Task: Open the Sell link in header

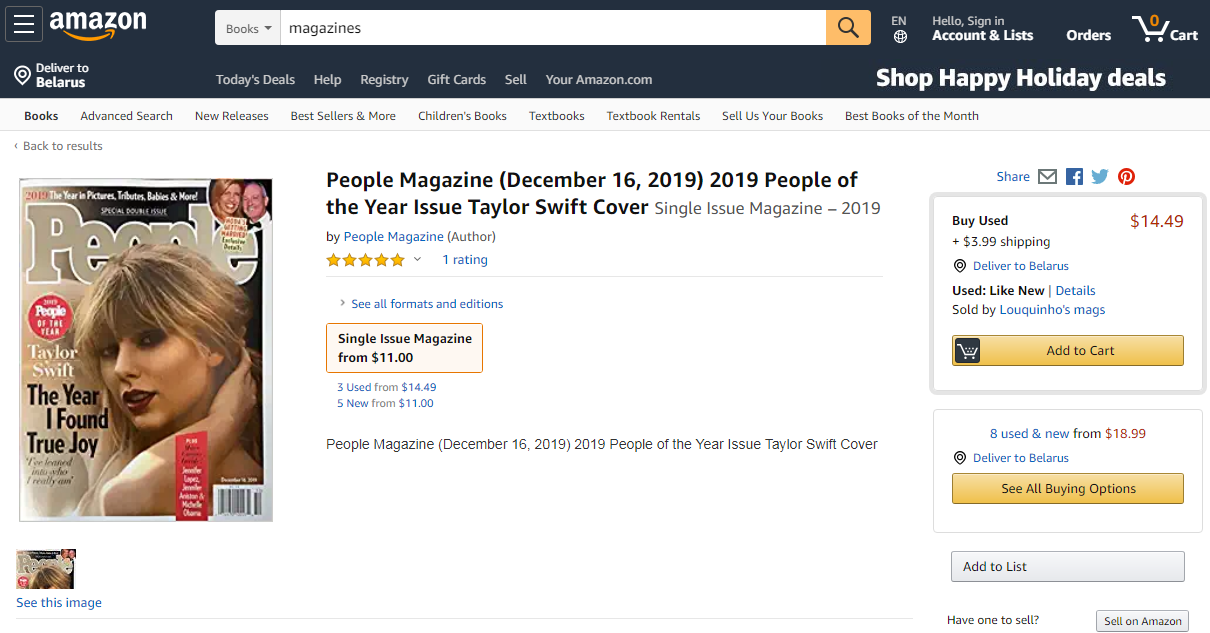Action: (515, 80)
